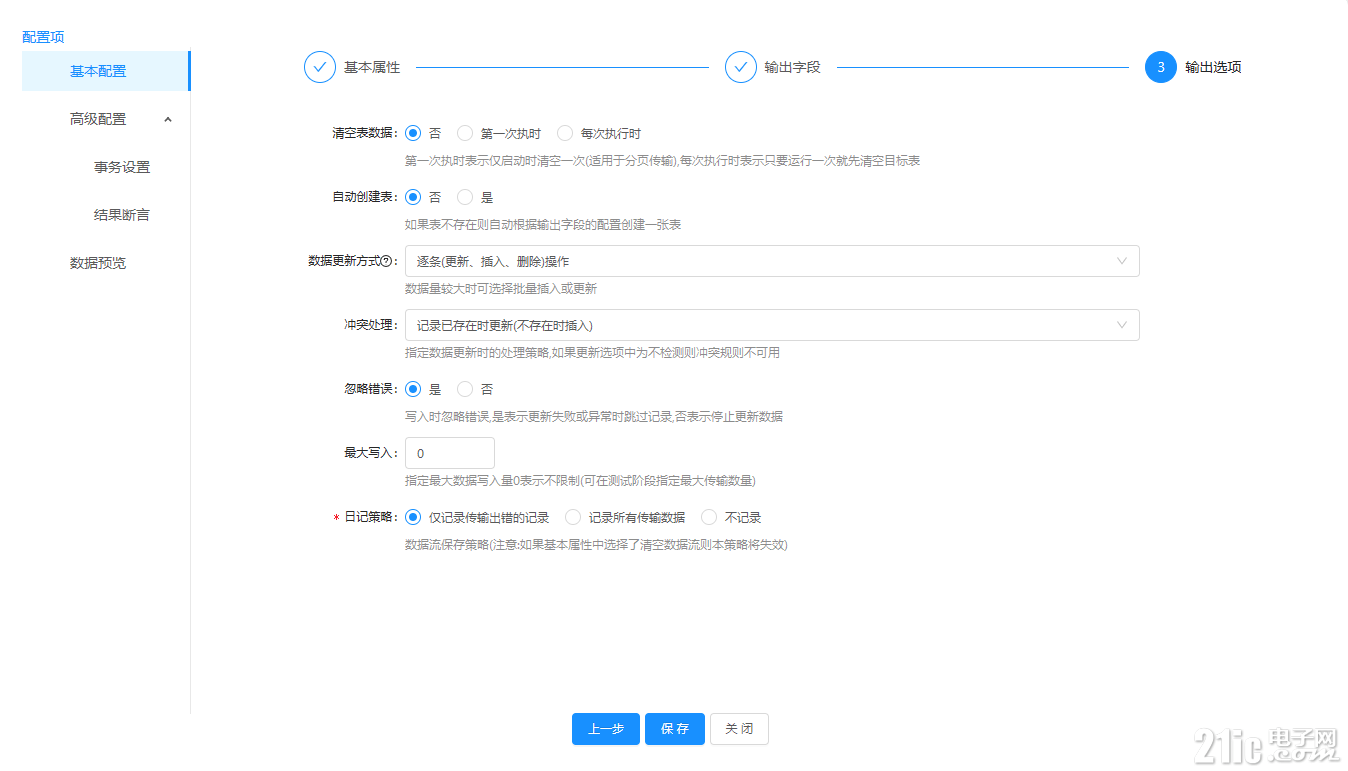The width and height of the screenshot is (1348, 771).
Task: Click the 清空表数据 field label
Action: (365, 133)
